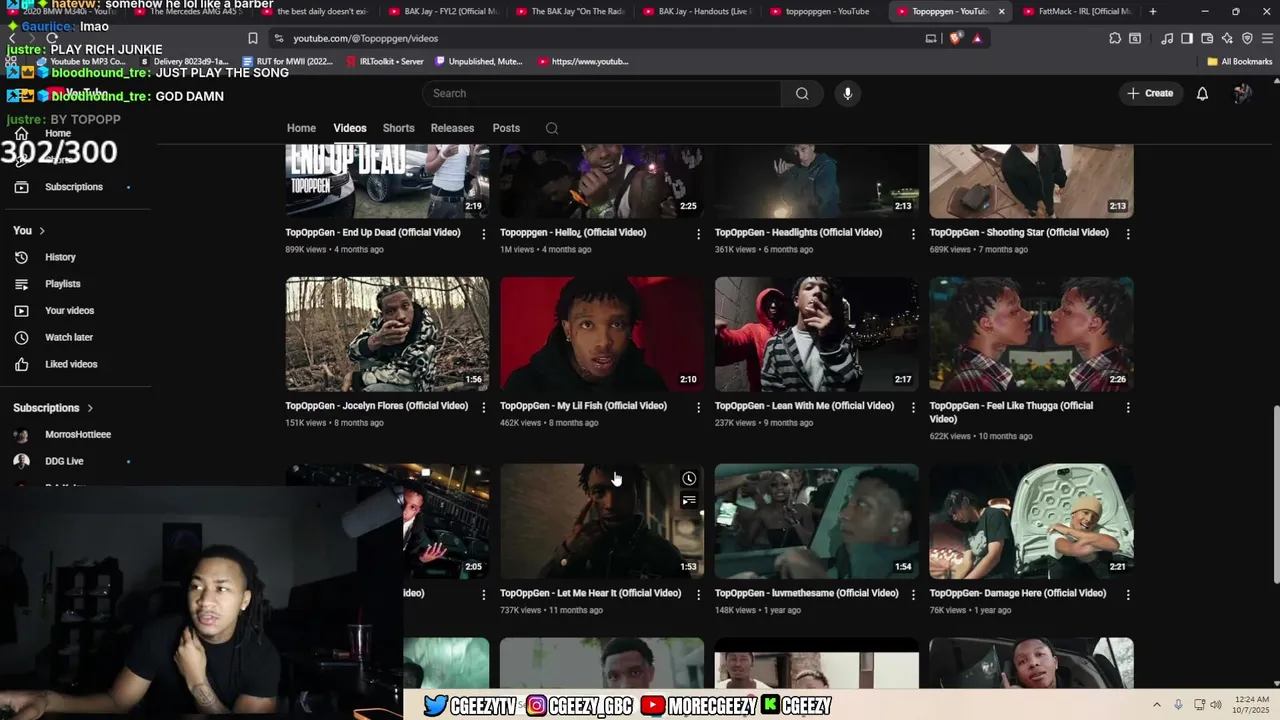This screenshot has width=1280, height=720.
Task: Open options menu for Lean With Me video
Action: (x=913, y=407)
